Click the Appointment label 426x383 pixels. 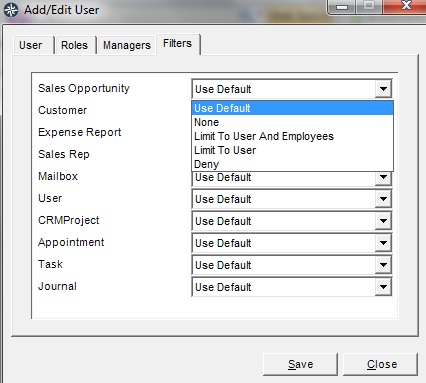[x=71, y=242]
